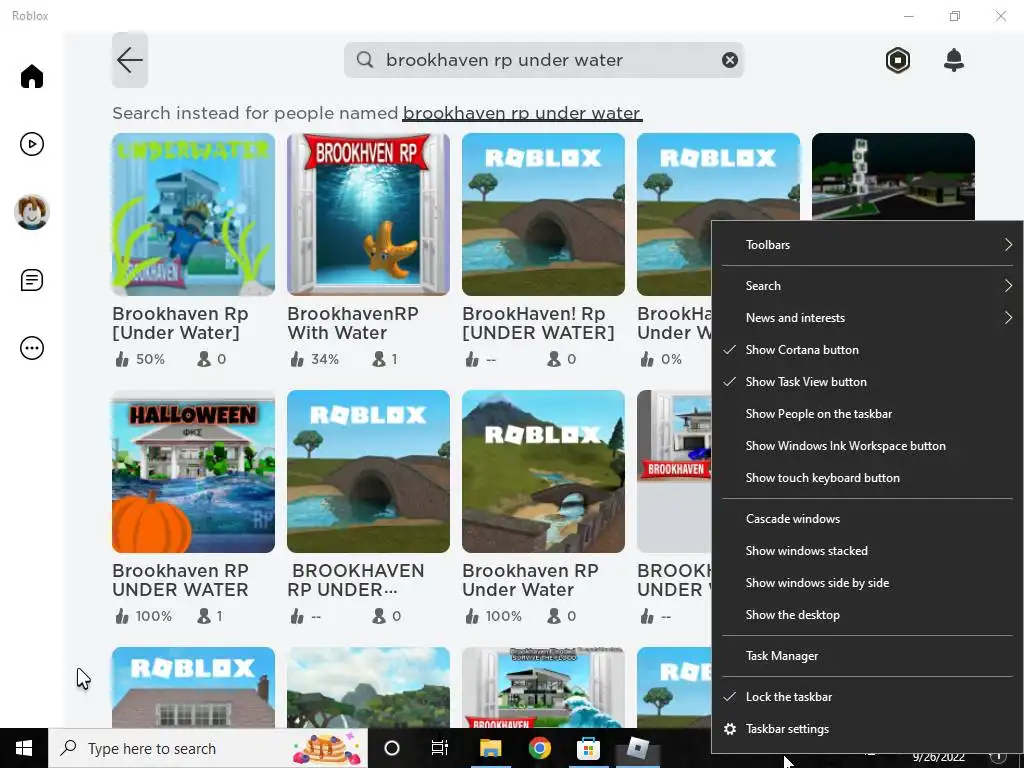Open Brookhaven RP Under Water 100% title

click(x=530, y=580)
